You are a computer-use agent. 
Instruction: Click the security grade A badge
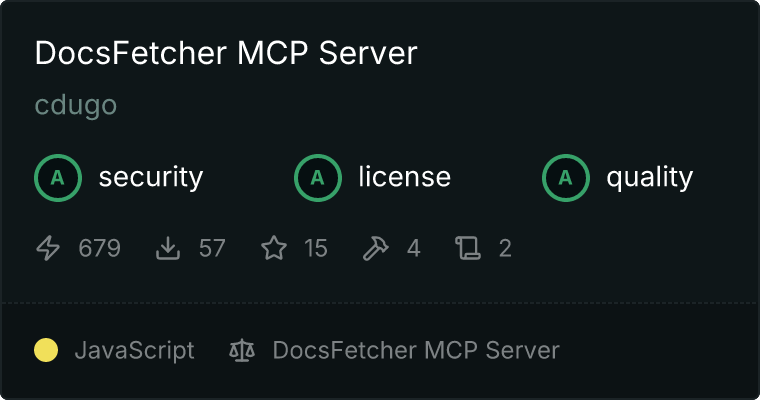coord(58,178)
